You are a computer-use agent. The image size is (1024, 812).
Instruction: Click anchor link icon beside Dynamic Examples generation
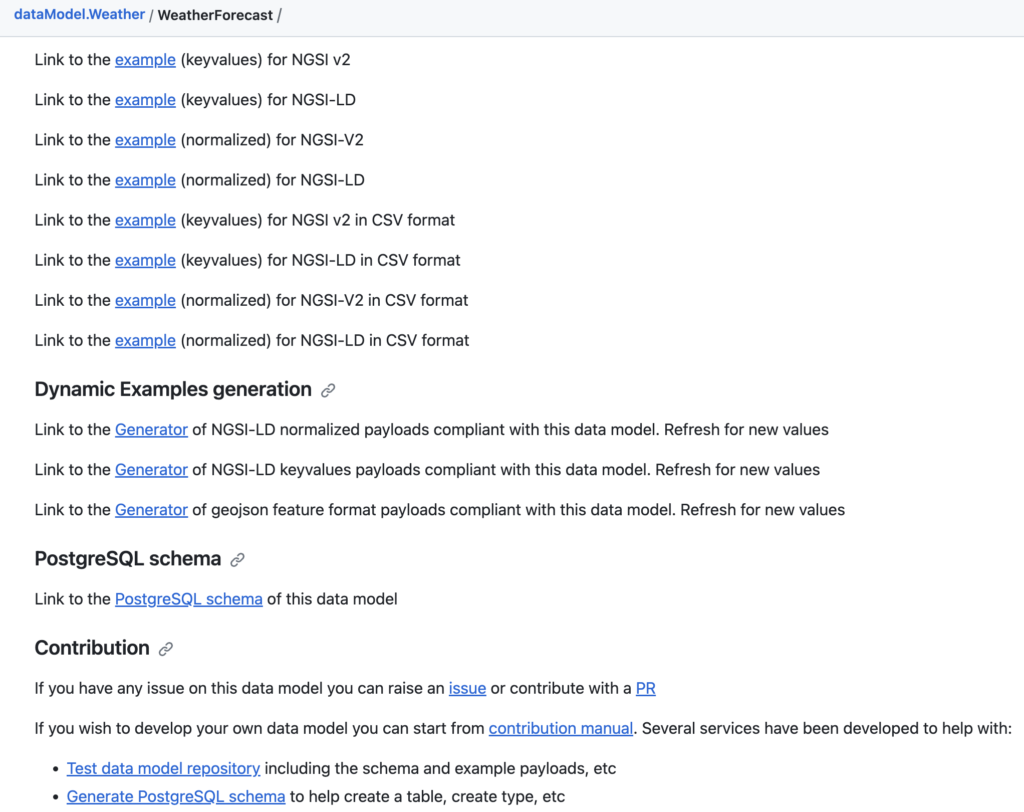click(328, 391)
